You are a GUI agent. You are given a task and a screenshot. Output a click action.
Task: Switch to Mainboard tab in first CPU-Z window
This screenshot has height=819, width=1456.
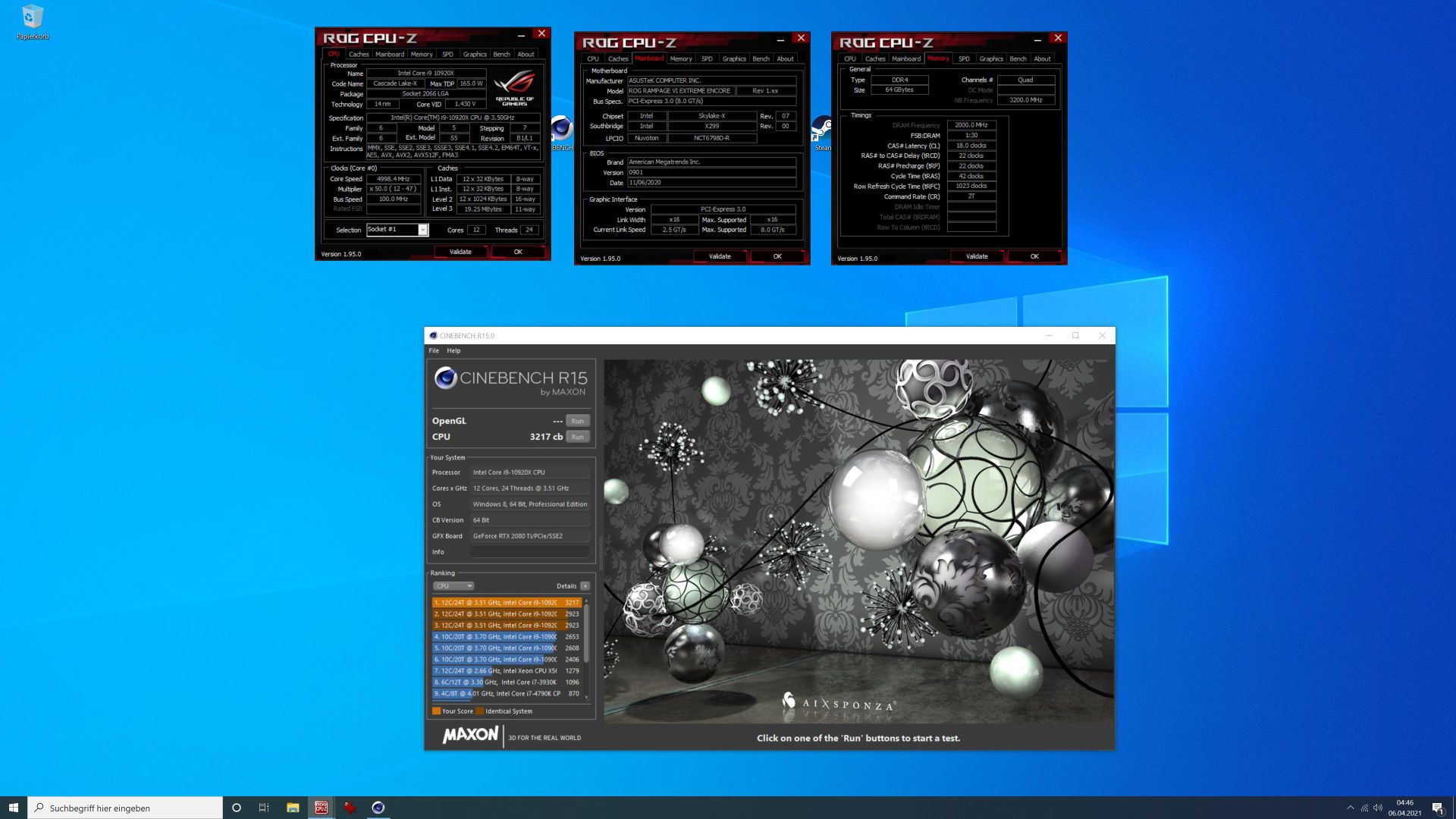[390, 55]
